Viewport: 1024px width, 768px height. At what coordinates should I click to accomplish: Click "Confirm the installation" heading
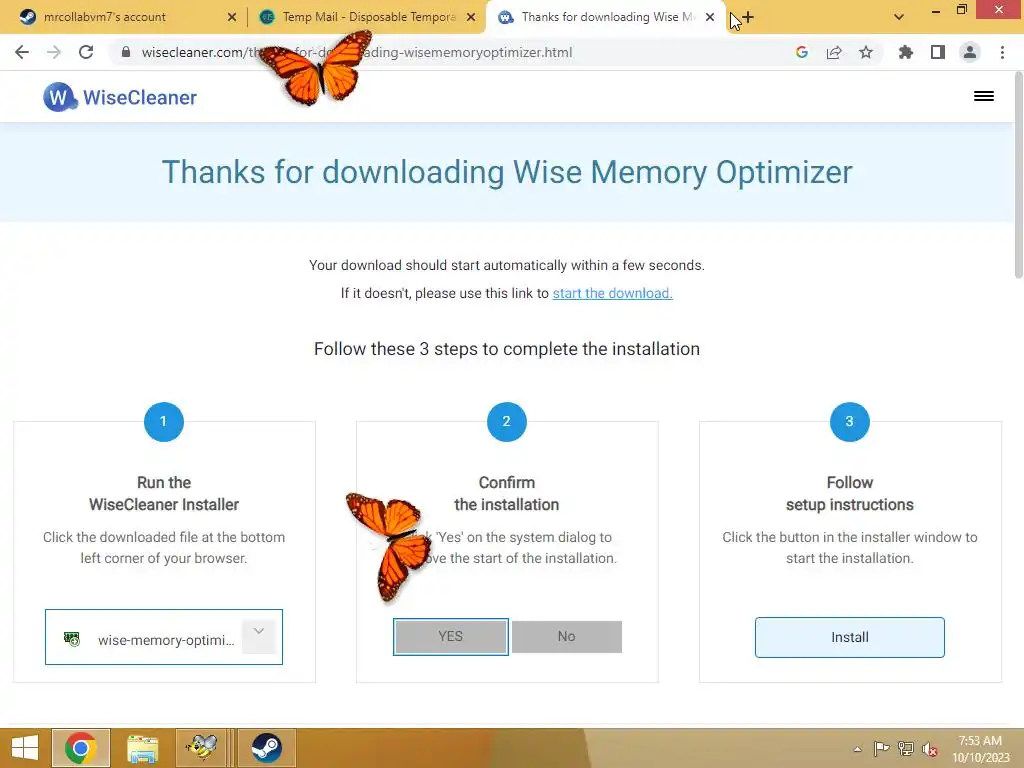[x=507, y=494]
